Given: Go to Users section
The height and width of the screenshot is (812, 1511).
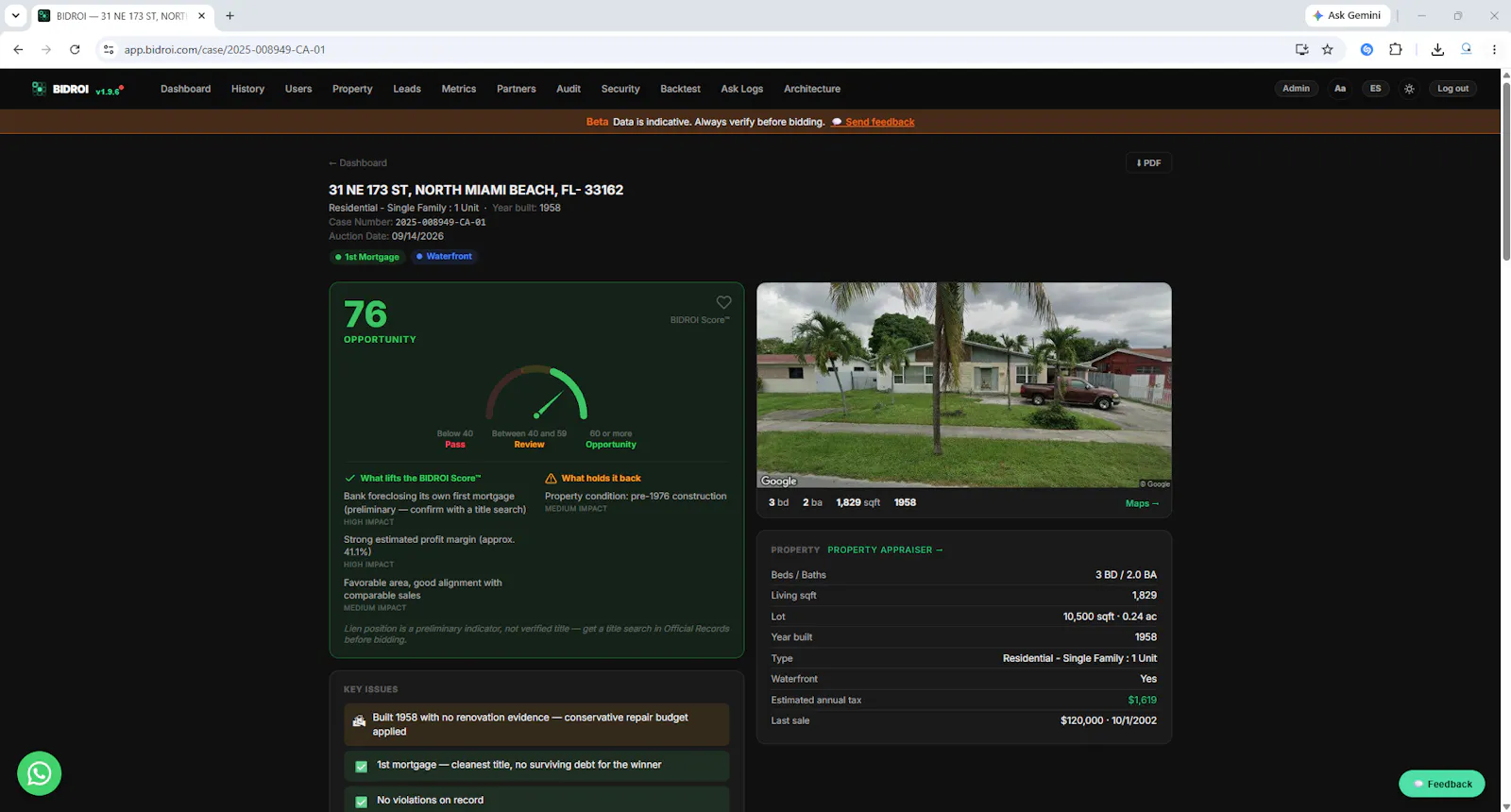Looking at the screenshot, I should [x=298, y=89].
